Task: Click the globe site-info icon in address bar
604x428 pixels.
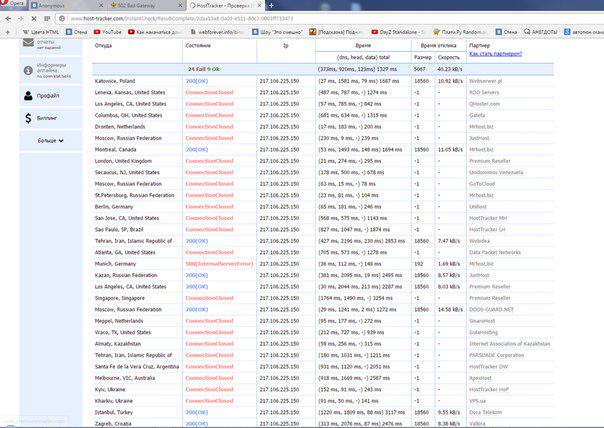Action: coord(62,18)
